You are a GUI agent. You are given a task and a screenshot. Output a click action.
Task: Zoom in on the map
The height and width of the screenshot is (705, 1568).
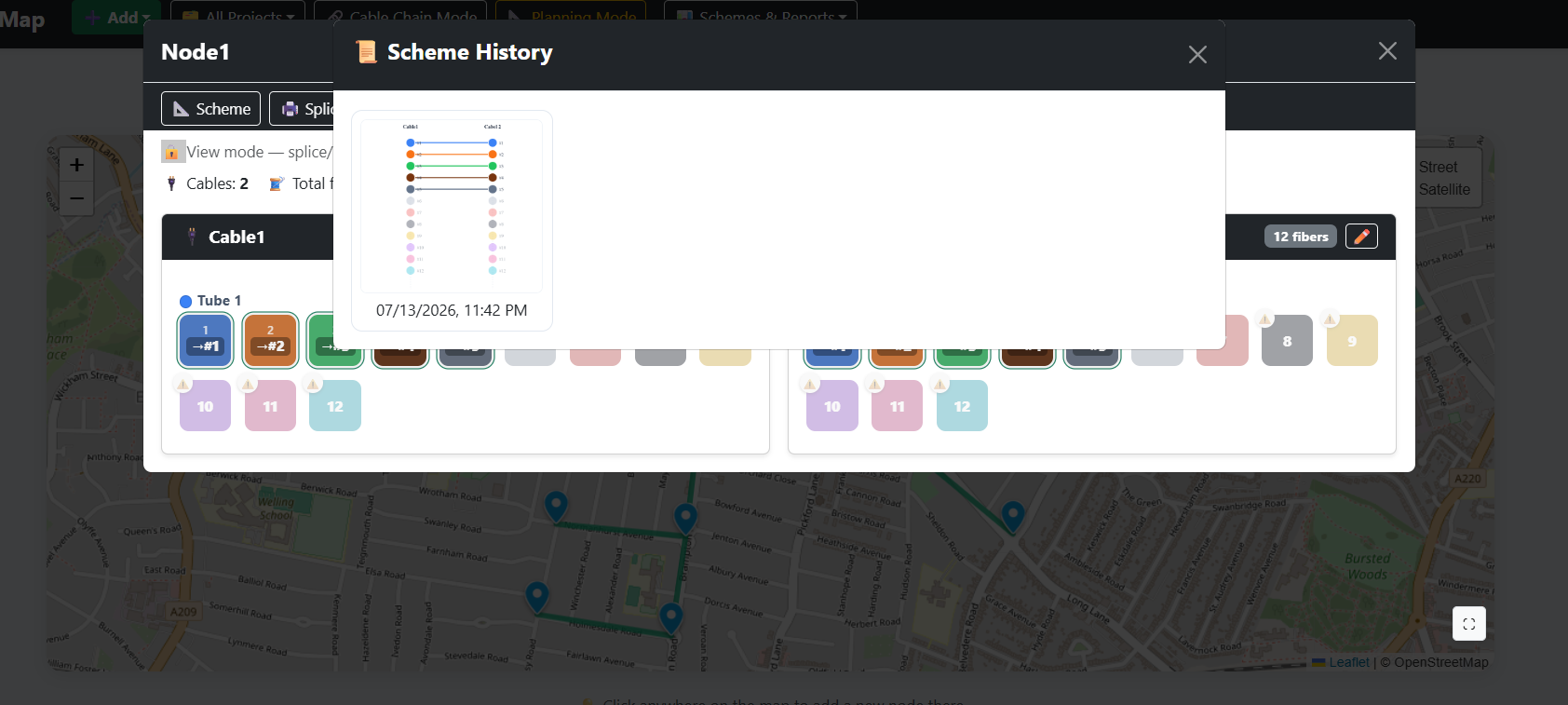tap(76, 165)
